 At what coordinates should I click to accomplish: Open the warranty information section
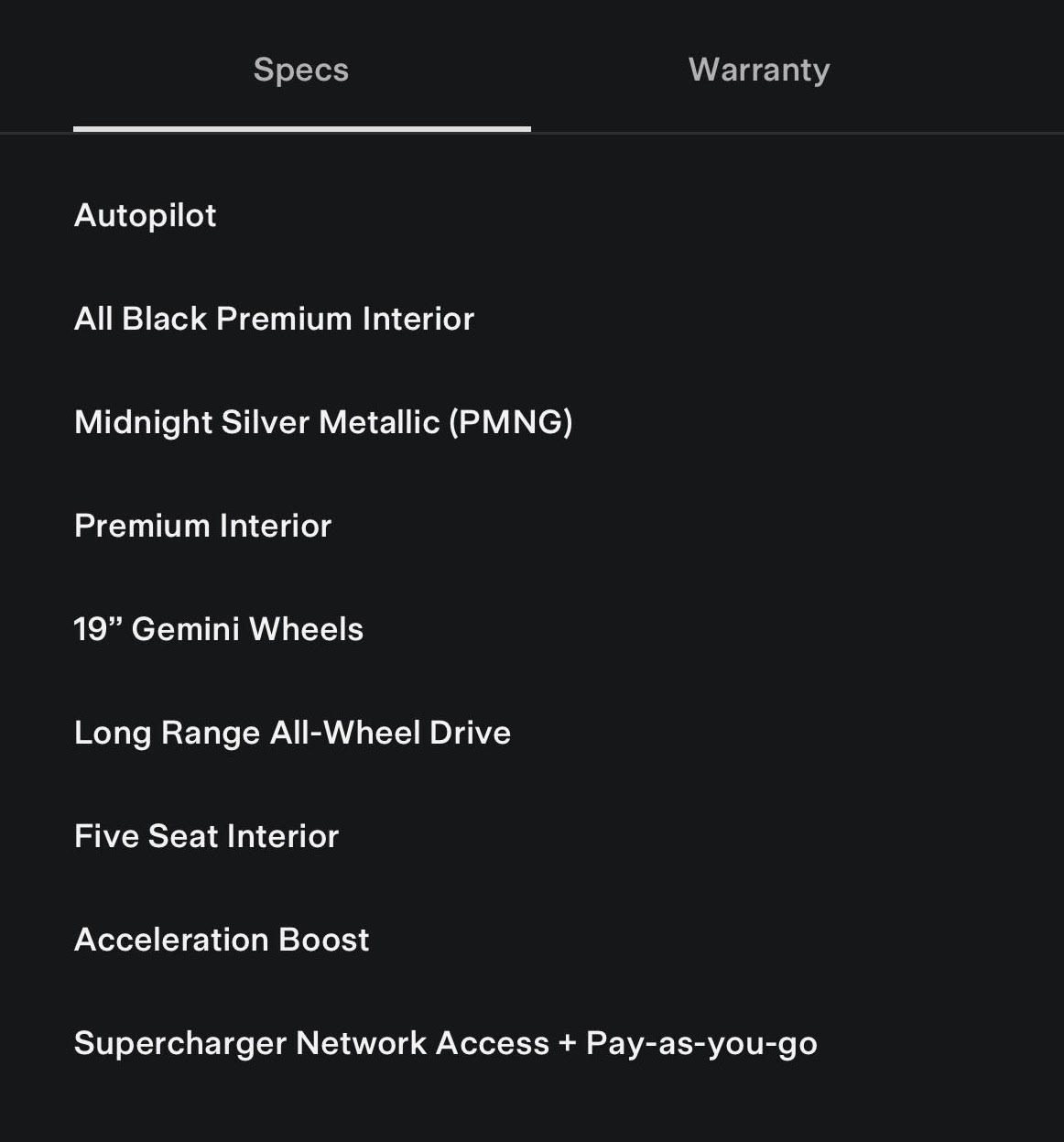pyautogui.click(x=759, y=70)
